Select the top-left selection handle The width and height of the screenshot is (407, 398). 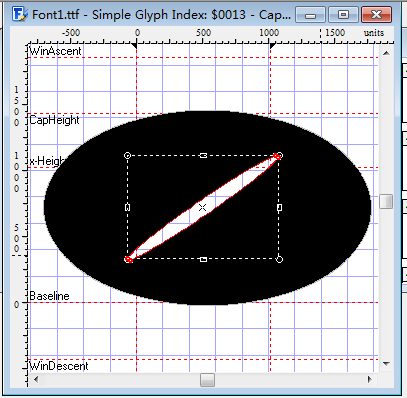point(127,155)
